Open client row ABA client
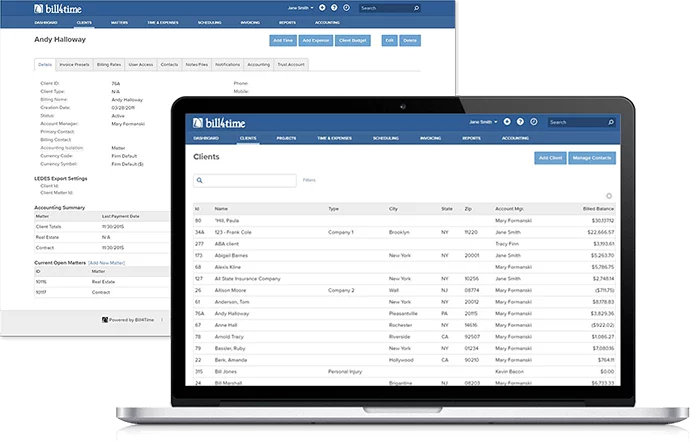The height and width of the screenshot is (441, 700). (404, 244)
